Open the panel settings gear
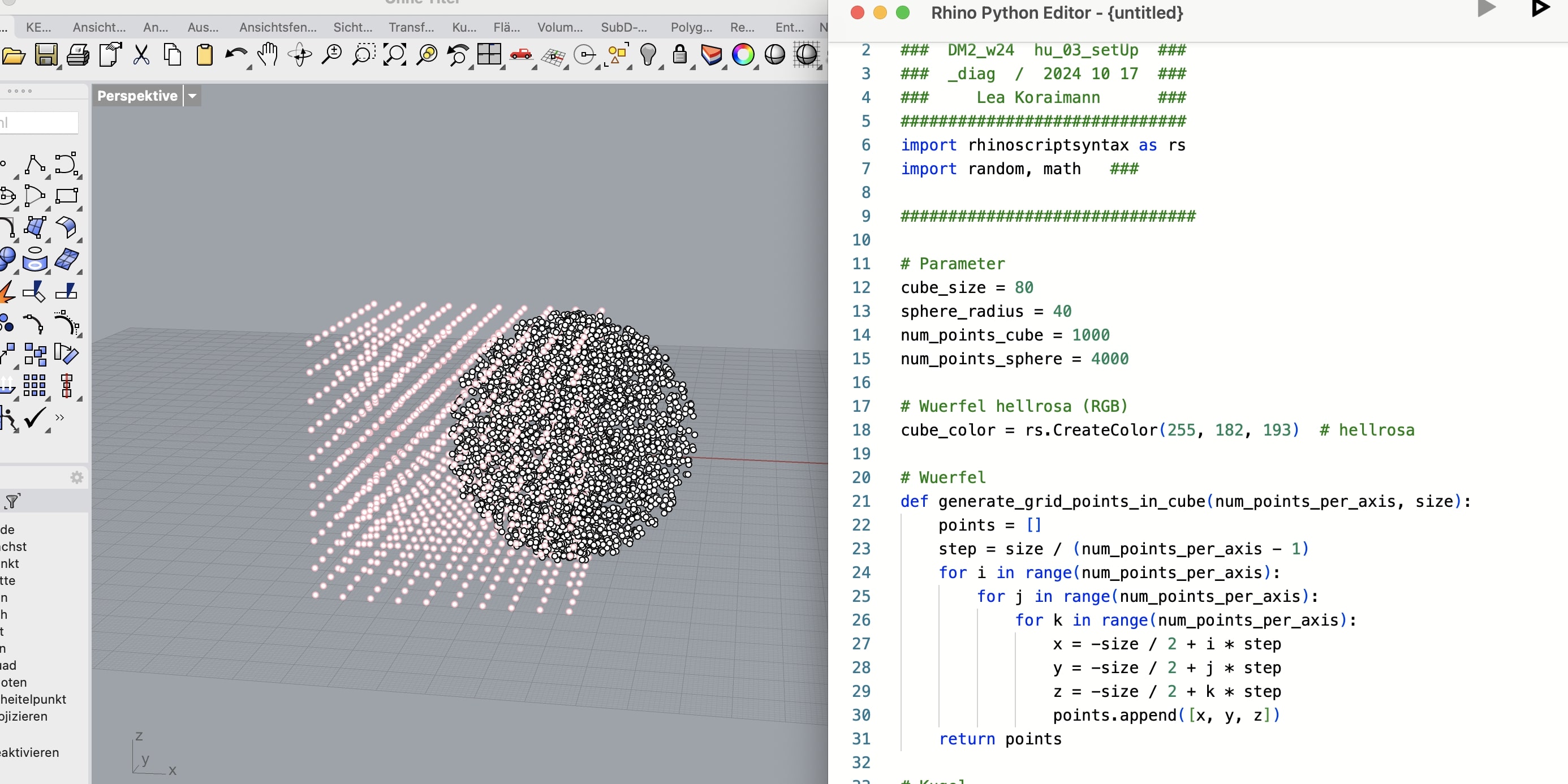 tap(77, 477)
